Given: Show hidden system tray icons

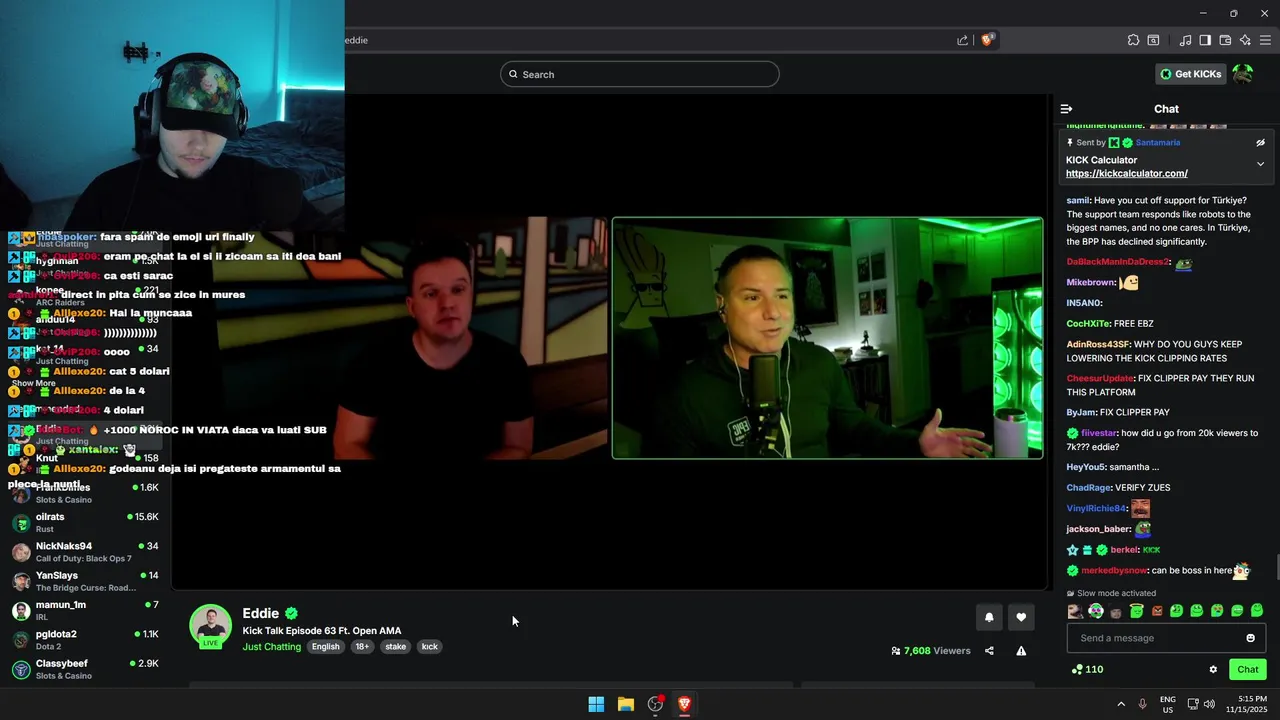Looking at the screenshot, I should point(1121,704).
